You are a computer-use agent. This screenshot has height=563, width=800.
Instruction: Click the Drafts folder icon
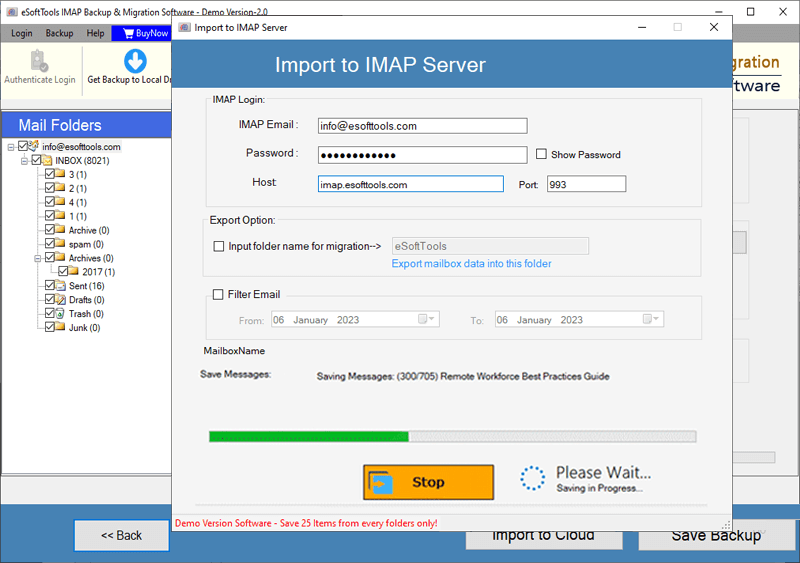61,299
